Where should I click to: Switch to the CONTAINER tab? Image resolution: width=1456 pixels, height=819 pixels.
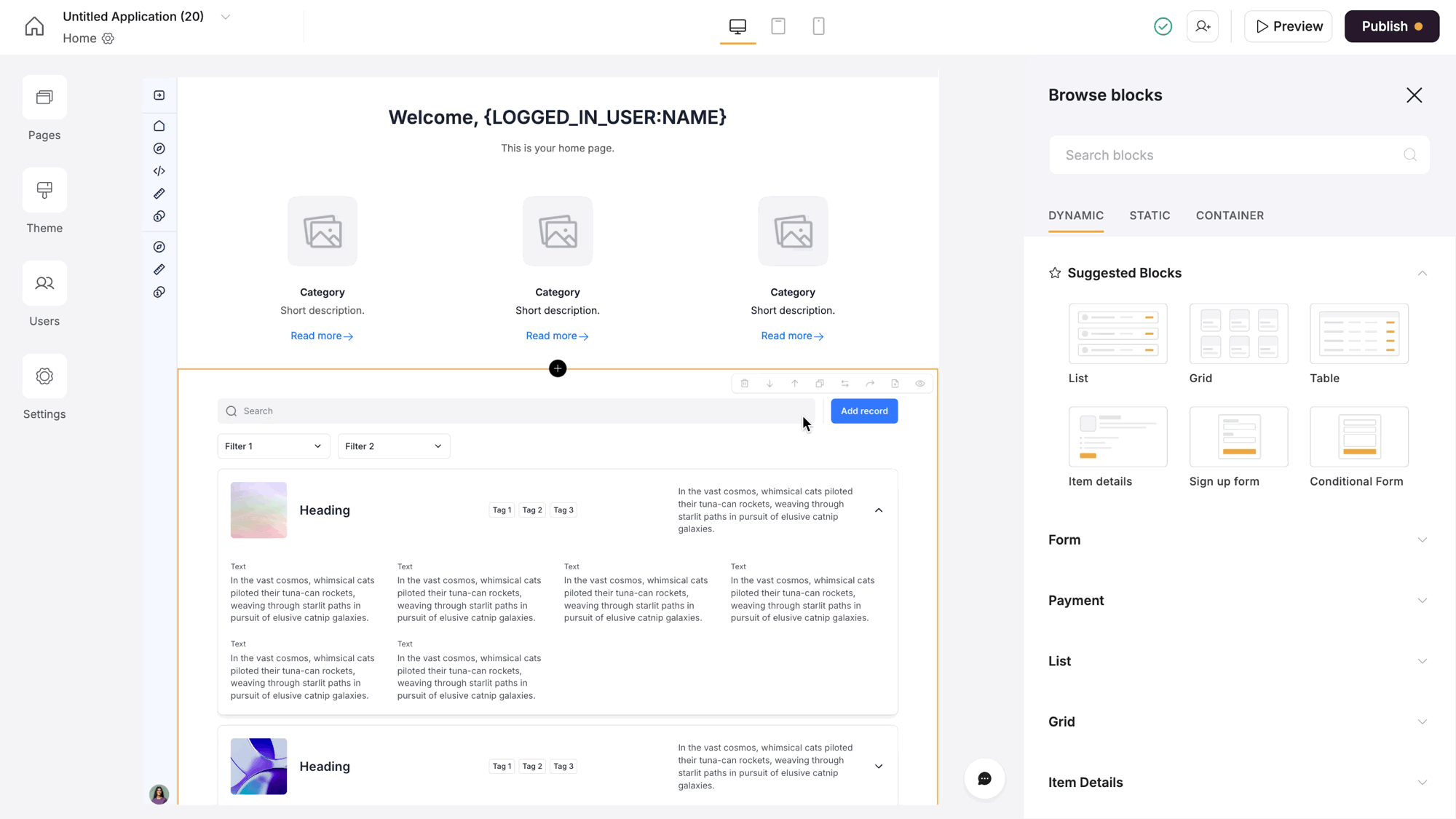pos(1230,215)
